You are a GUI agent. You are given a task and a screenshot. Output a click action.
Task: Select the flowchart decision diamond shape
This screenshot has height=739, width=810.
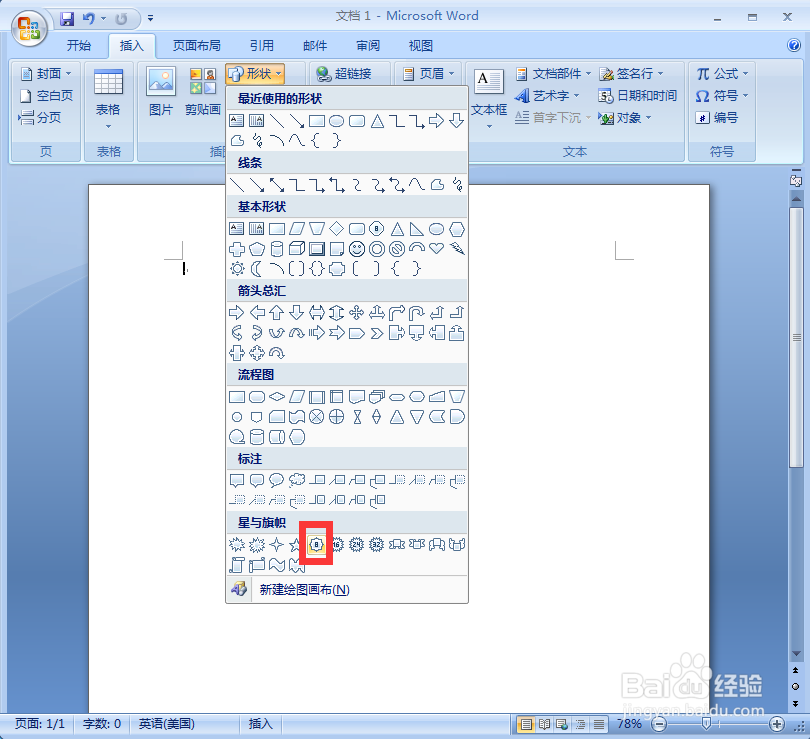277,397
